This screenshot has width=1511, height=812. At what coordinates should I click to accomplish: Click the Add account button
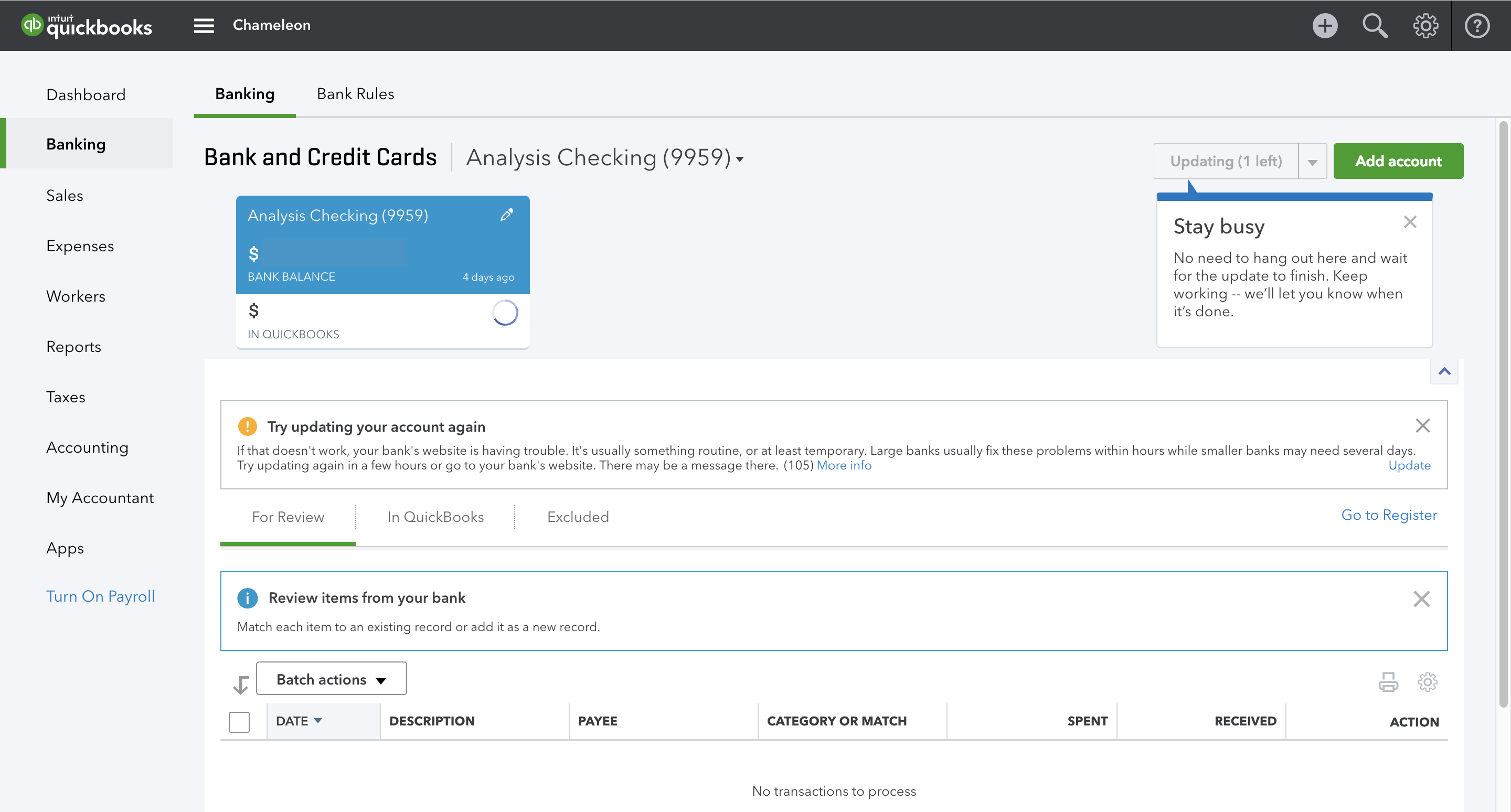point(1398,161)
